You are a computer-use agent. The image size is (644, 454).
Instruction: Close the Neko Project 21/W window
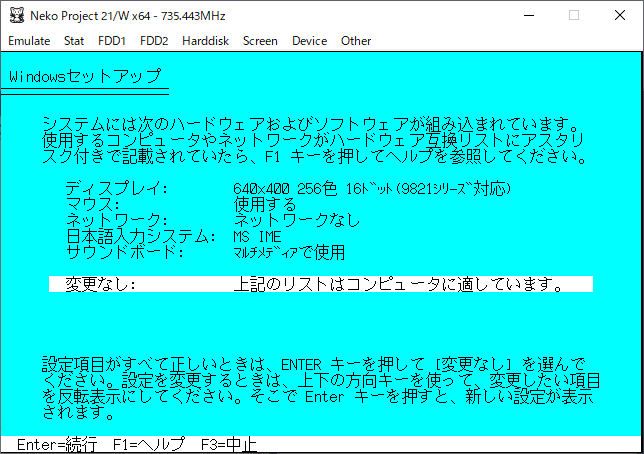[x=620, y=16]
